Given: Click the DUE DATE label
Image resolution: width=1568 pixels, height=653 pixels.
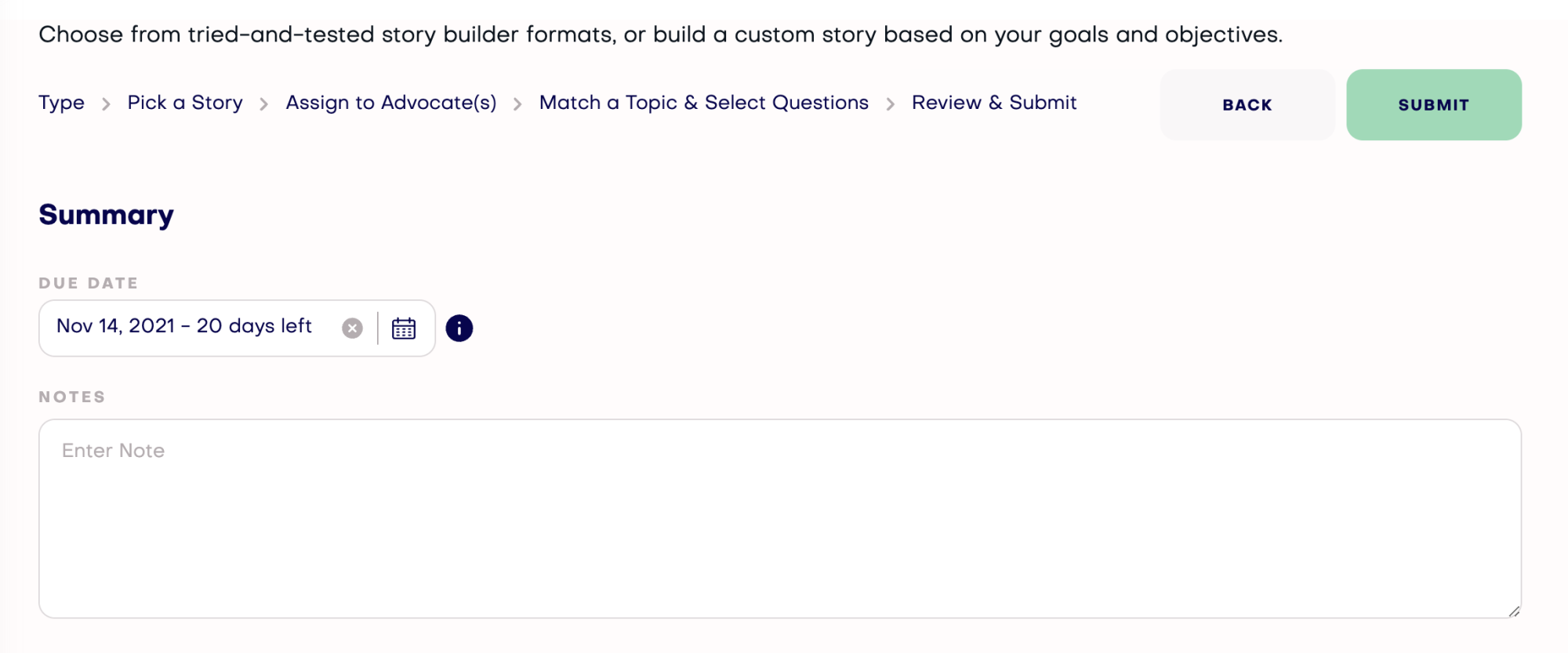Looking at the screenshot, I should pyautogui.click(x=89, y=283).
